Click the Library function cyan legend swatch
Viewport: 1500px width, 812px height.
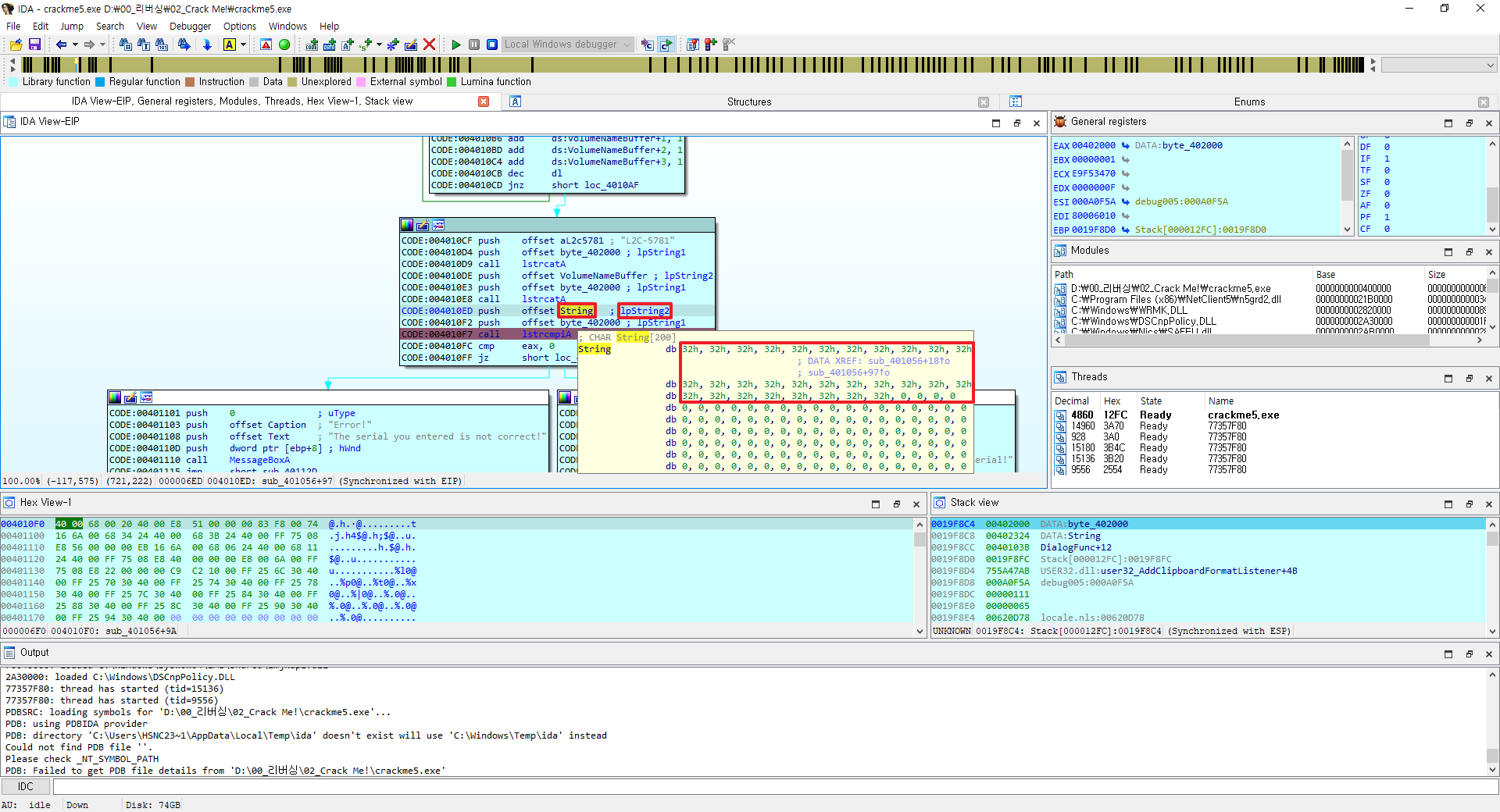click(13, 81)
